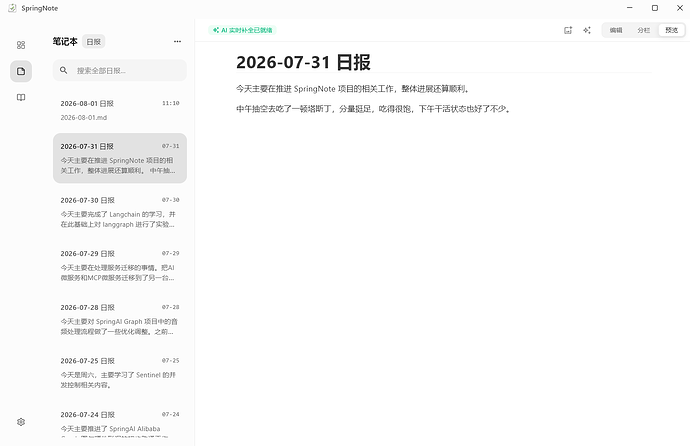Open the dashboard grid icon in sidebar

pos(21,45)
